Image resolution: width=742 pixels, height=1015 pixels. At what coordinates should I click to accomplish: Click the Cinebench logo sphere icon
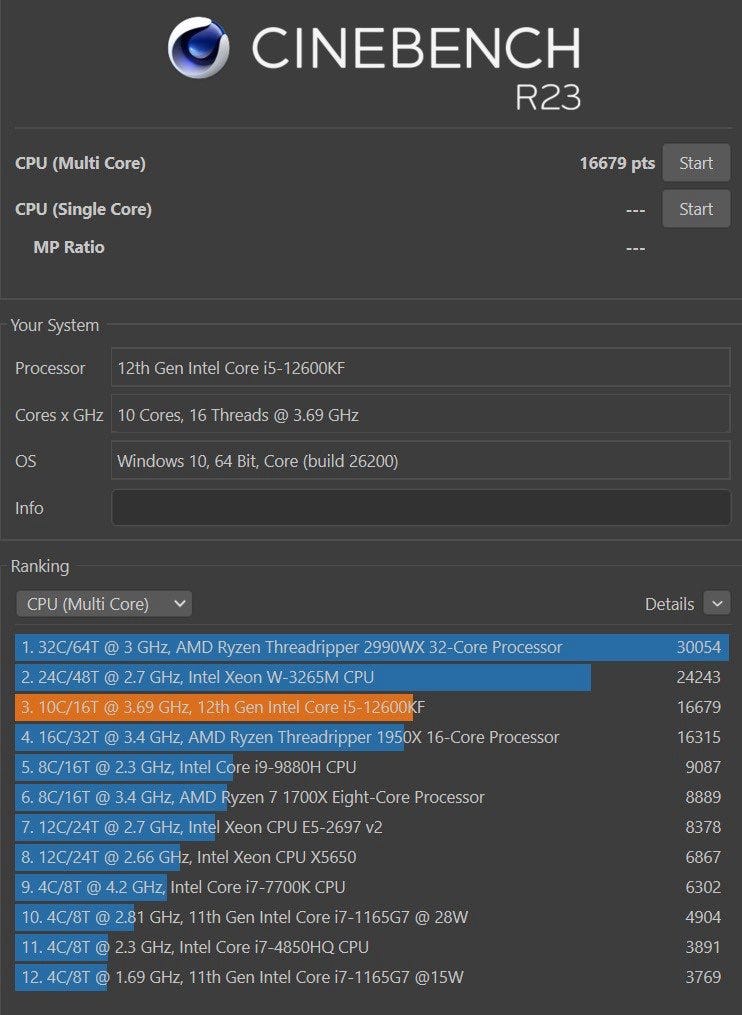pos(198,48)
